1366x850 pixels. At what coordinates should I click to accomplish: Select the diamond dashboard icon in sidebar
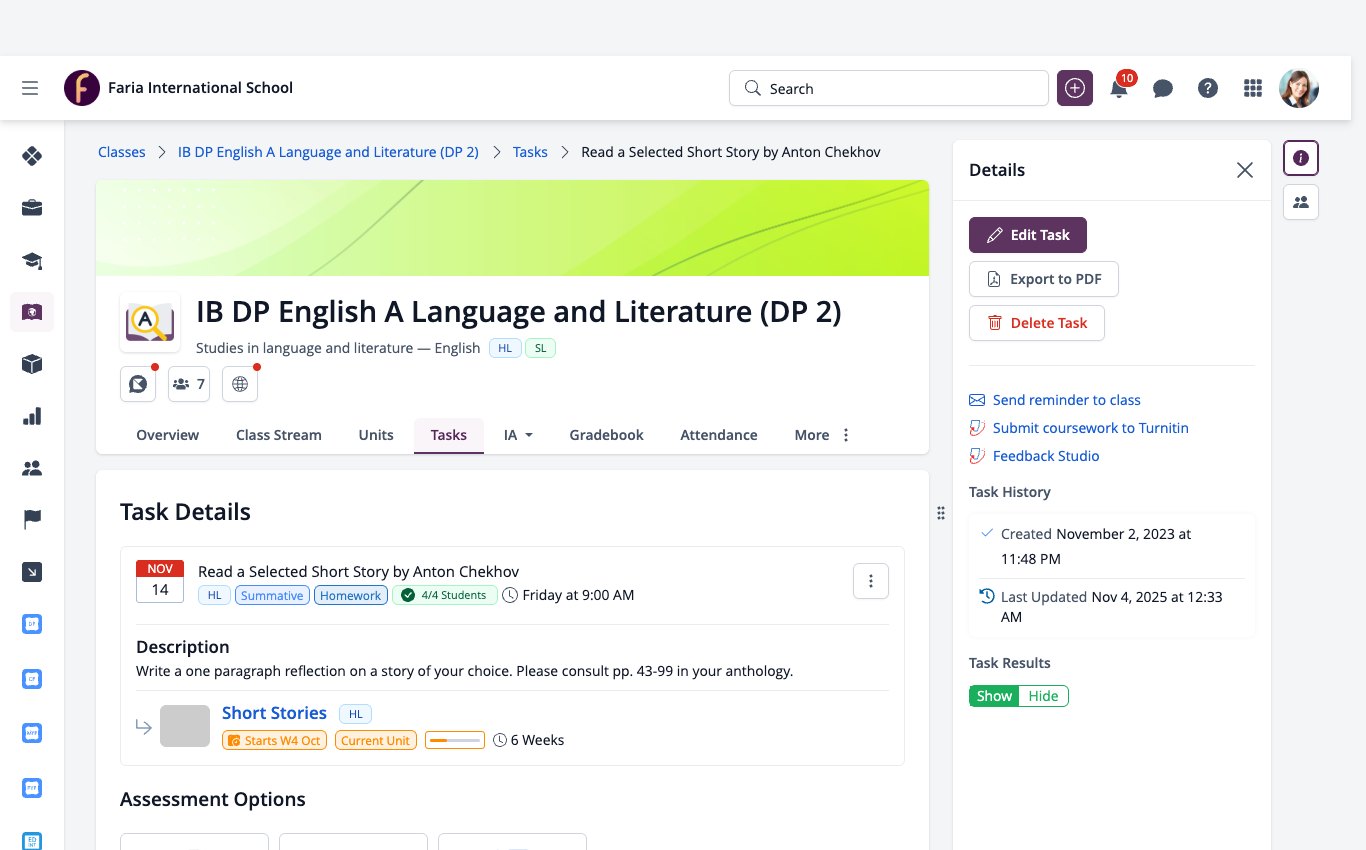(x=32, y=156)
